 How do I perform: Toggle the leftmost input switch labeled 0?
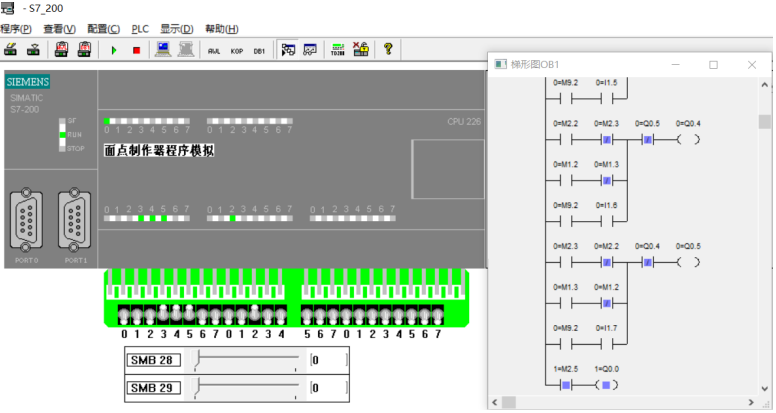(x=124, y=315)
